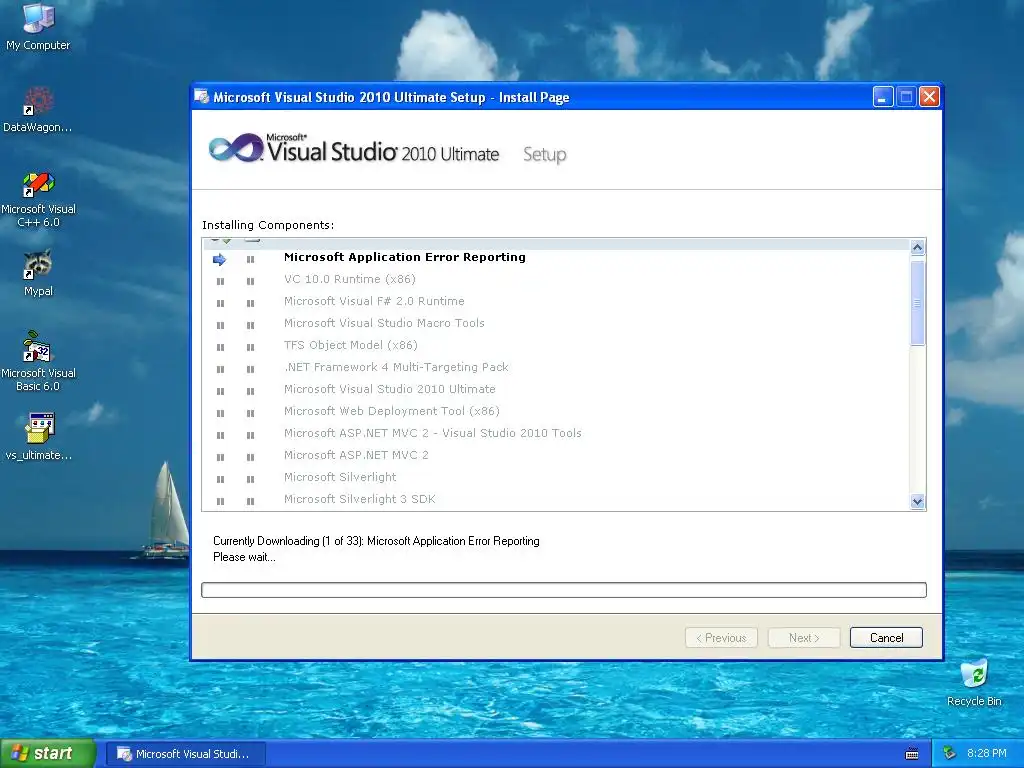Click the network tray icon near clock
Screen dimensions: 1024x768
tap(950, 753)
